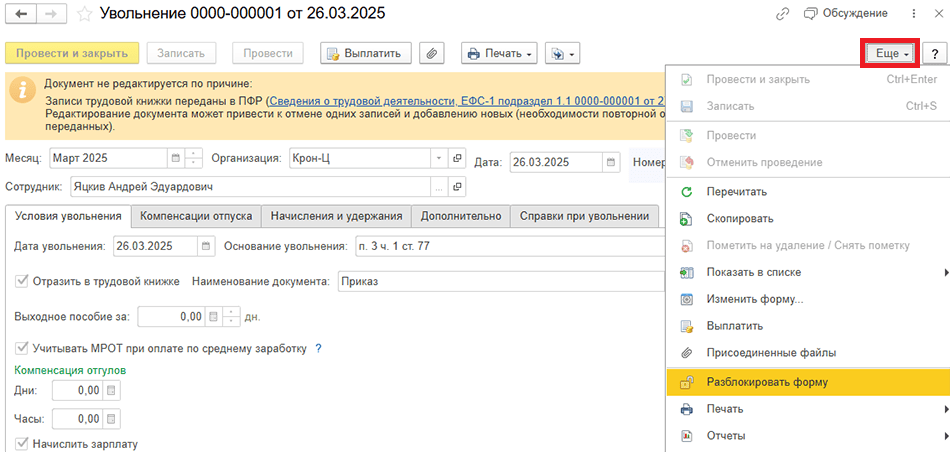Click the Выплатить button
Image resolution: width=950 pixels, height=452 pixels.
365,53
